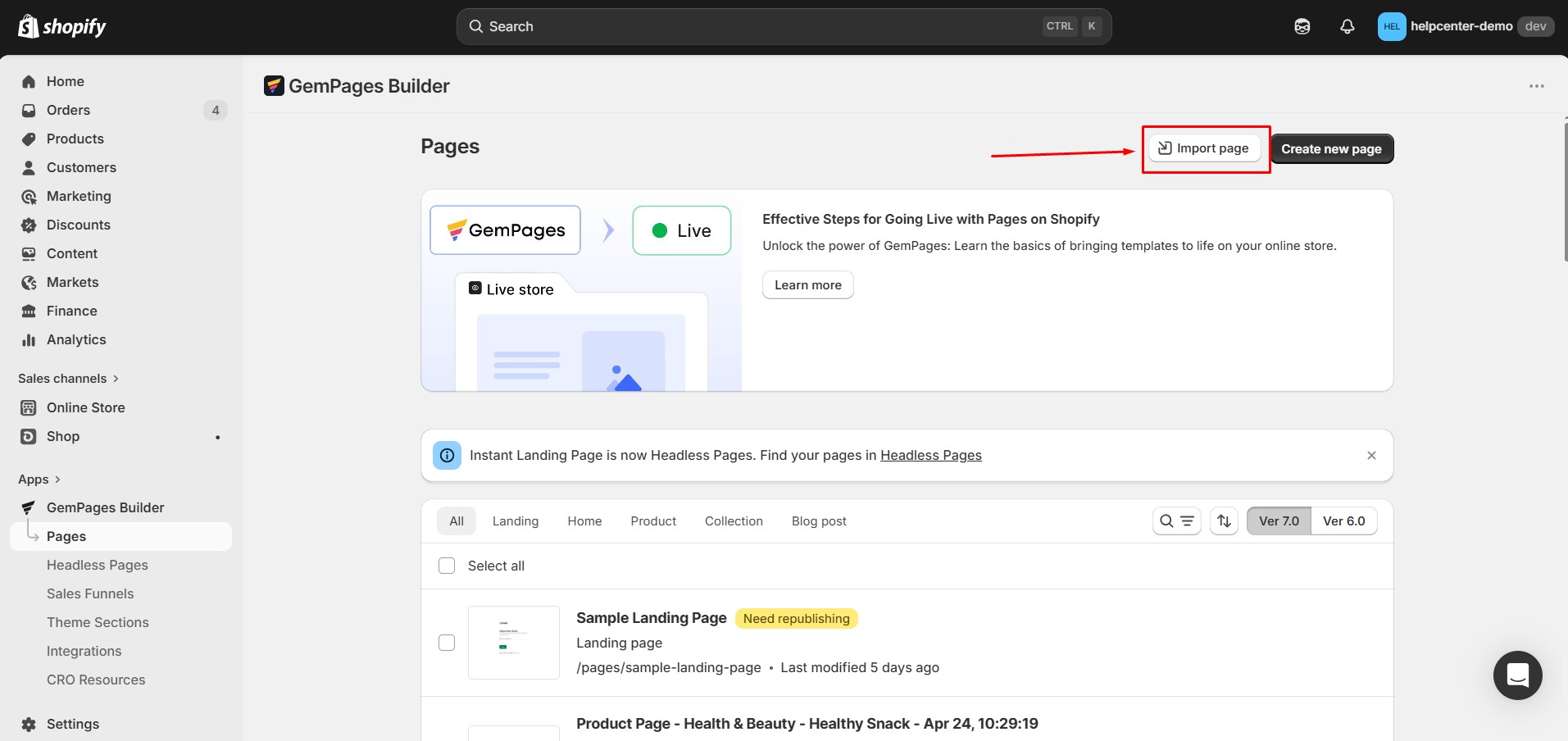
Task: Open Integrations in the sidebar
Action: tap(84, 651)
